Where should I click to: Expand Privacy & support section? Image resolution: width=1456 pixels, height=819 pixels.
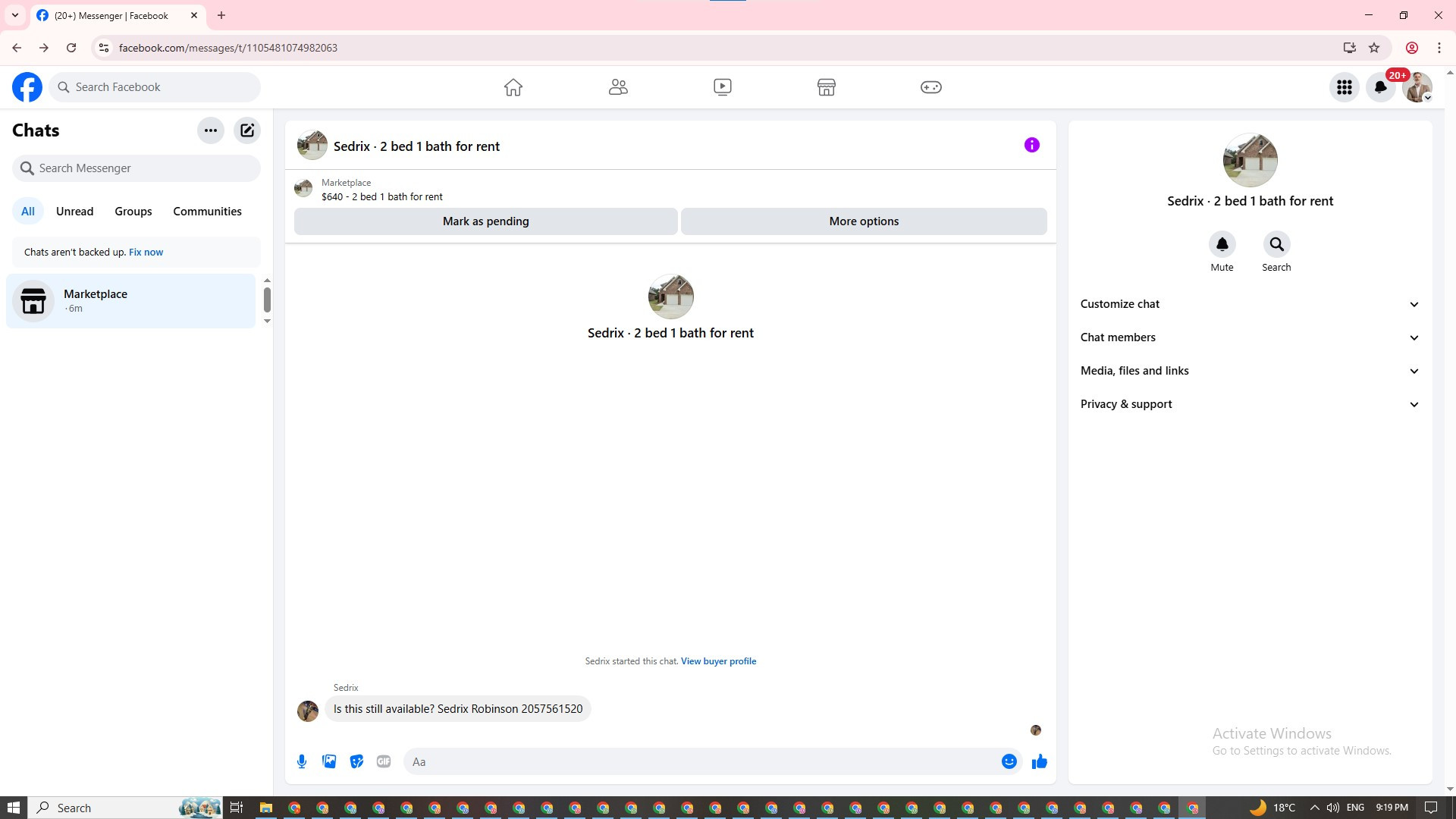[1250, 404]
